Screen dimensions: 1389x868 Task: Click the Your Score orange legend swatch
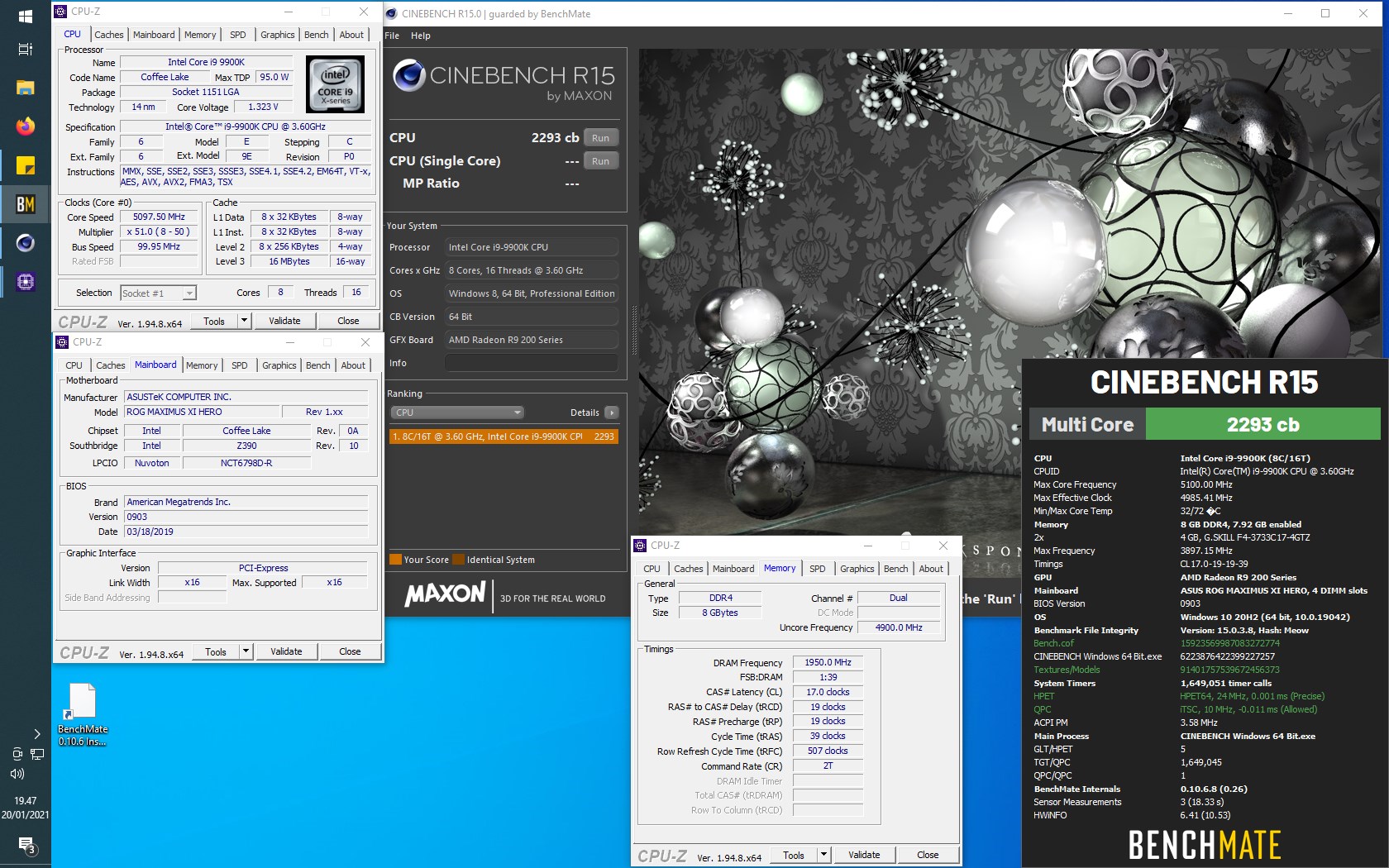pyautogui.click(x=395, y=560)
